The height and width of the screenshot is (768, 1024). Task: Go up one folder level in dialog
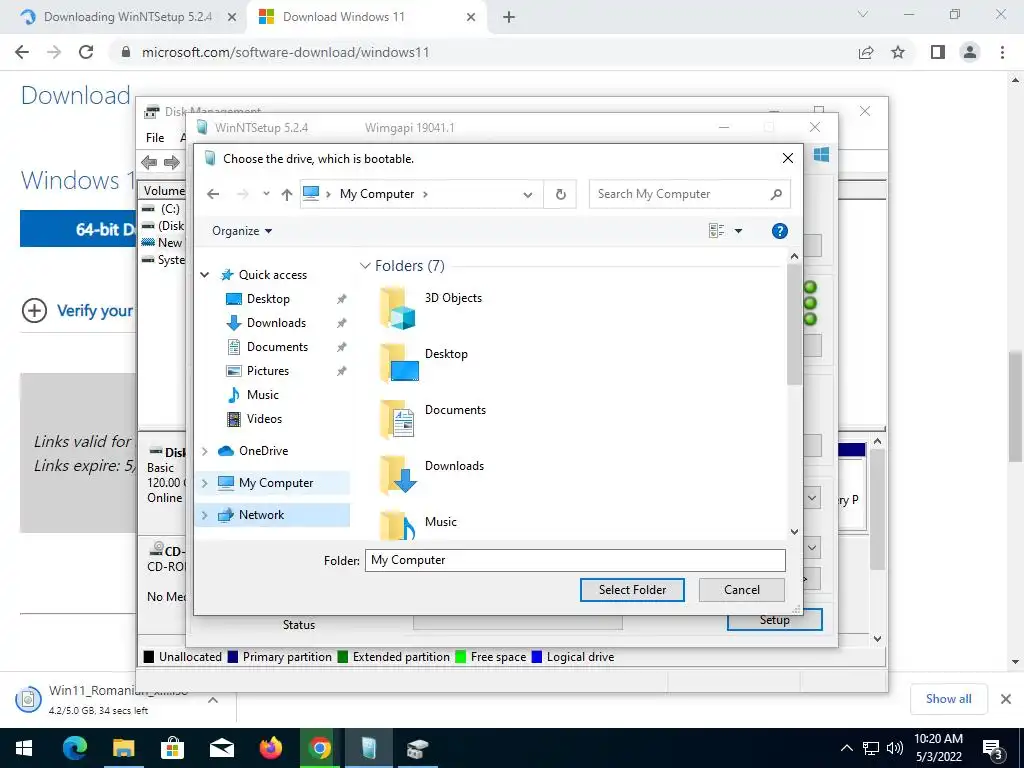click(x=286, y=194)
